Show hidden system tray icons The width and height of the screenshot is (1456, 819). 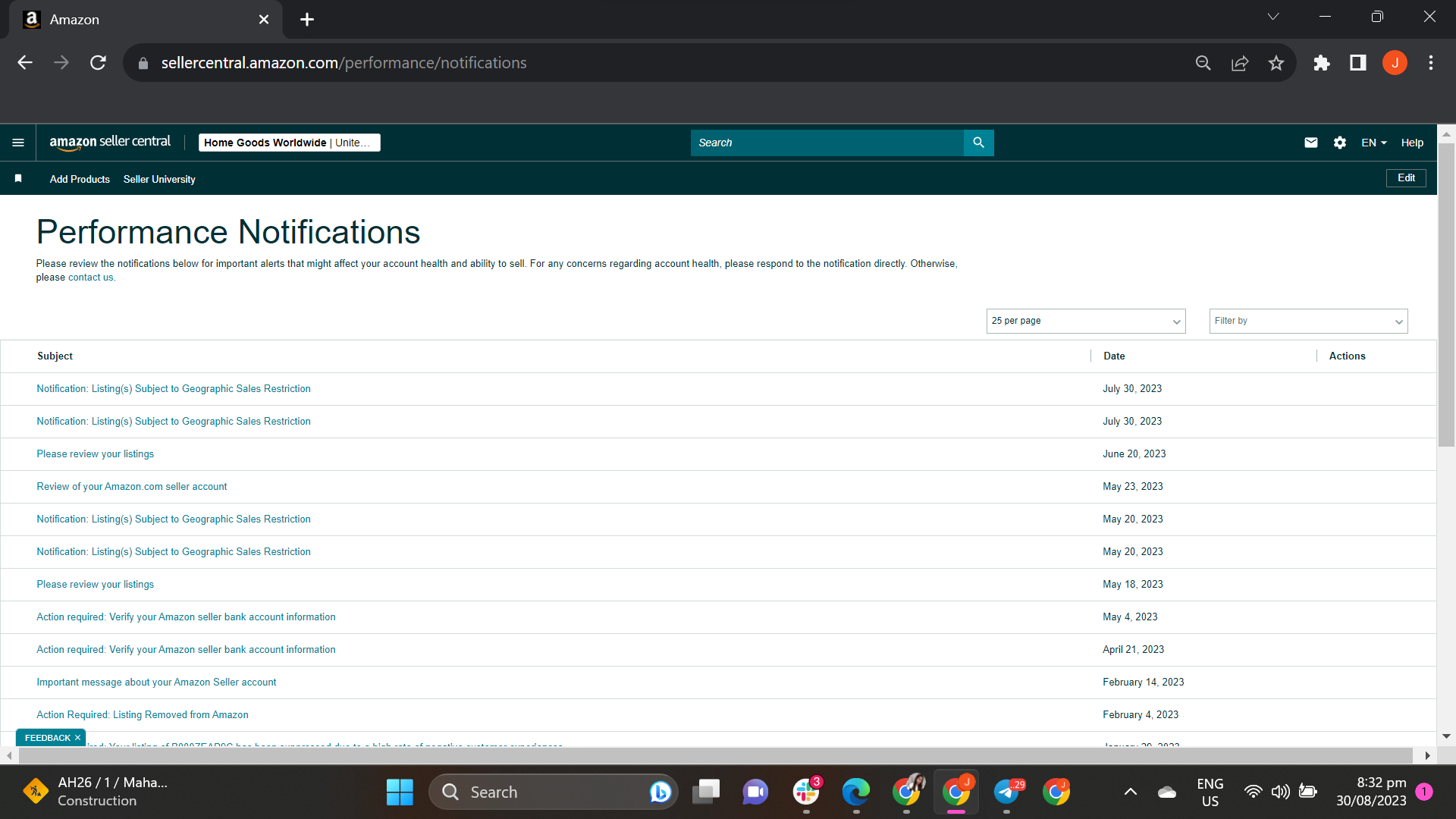pyautogui.click(x=1130, y=792)
